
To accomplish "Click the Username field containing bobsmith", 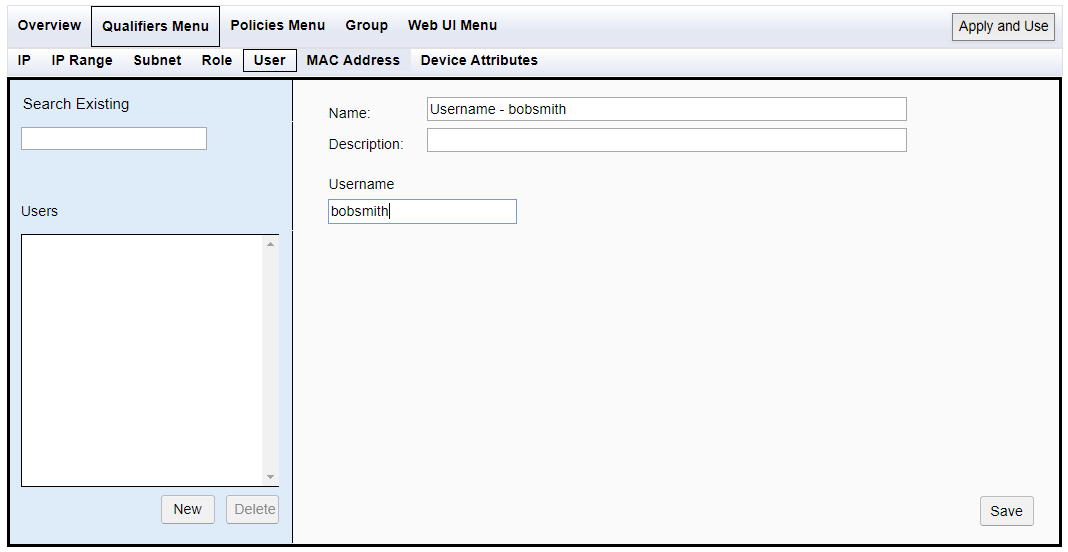I will (422, 211).
